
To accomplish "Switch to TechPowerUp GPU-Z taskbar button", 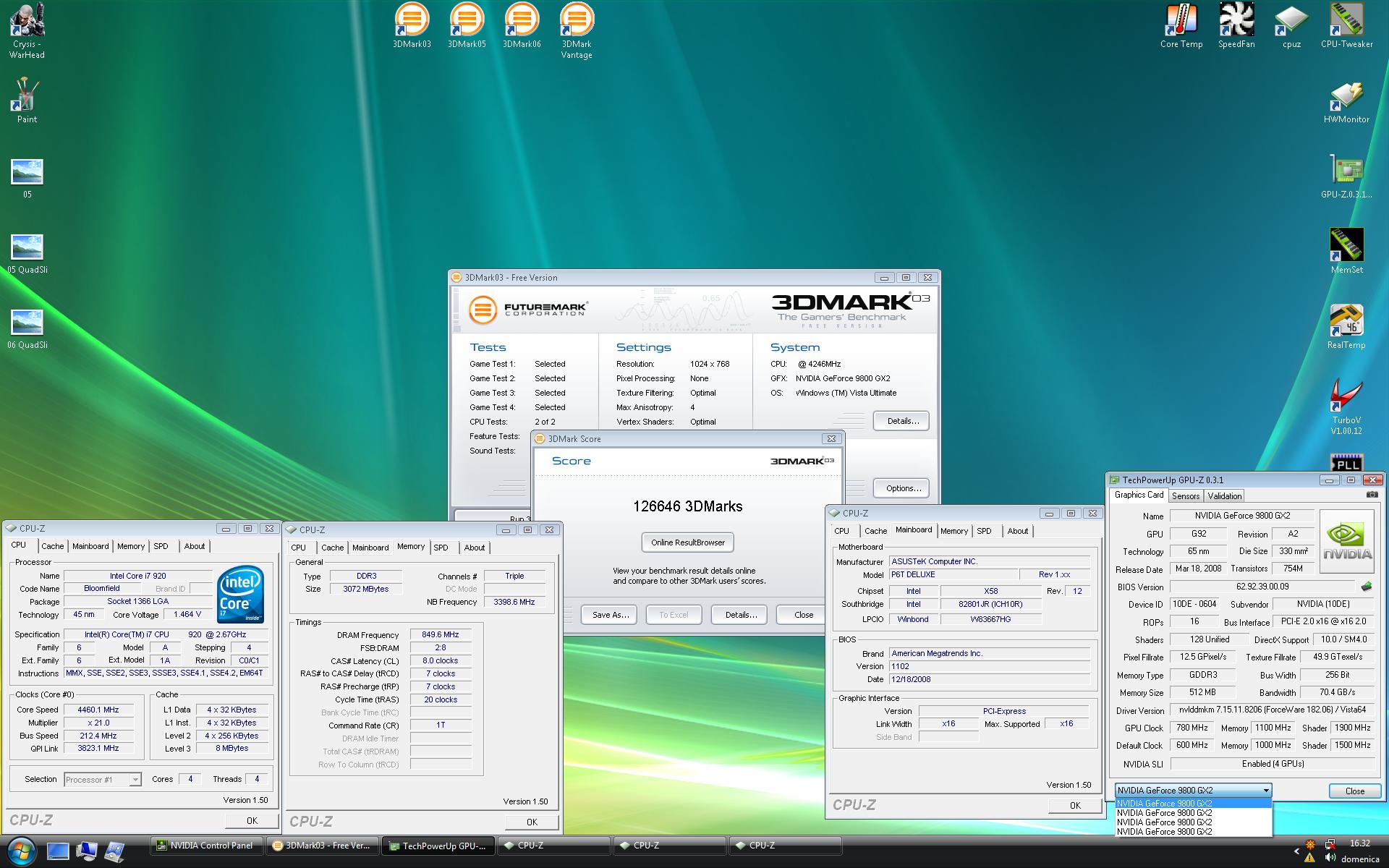I will 438,846.
